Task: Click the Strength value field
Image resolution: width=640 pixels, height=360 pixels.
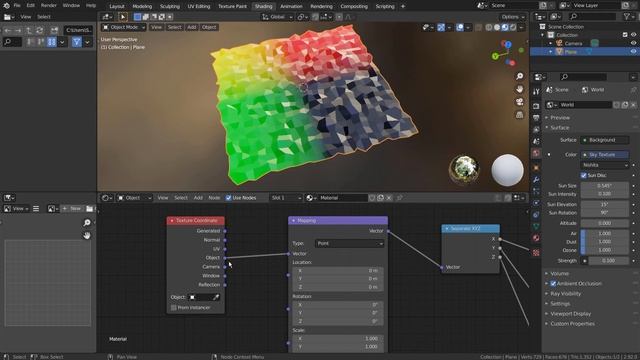Action: click(x=609, y=260)
